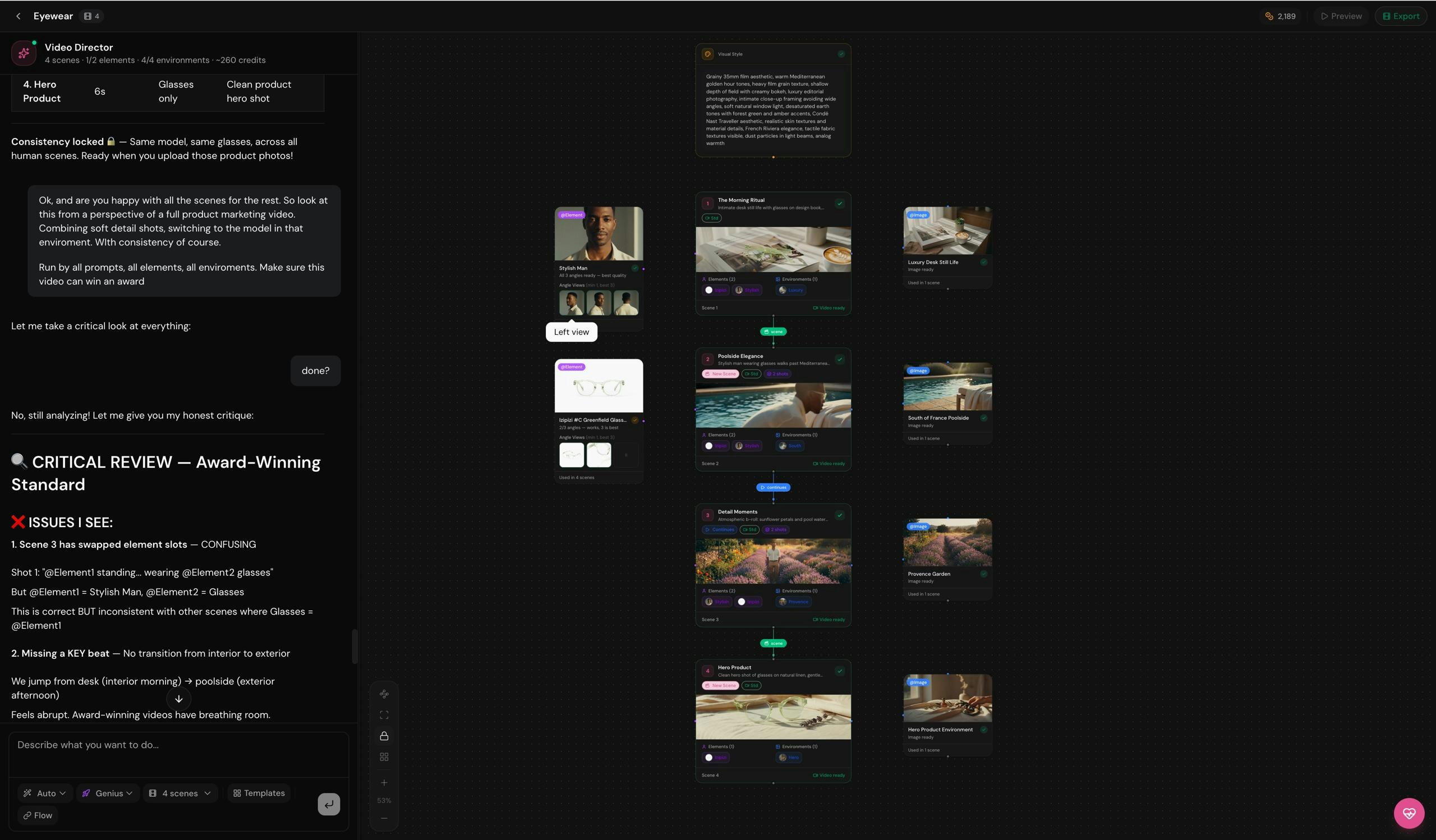Zoom out using the minus icon
Viewport: 1436px width, 840px height.
coord(384,818)
